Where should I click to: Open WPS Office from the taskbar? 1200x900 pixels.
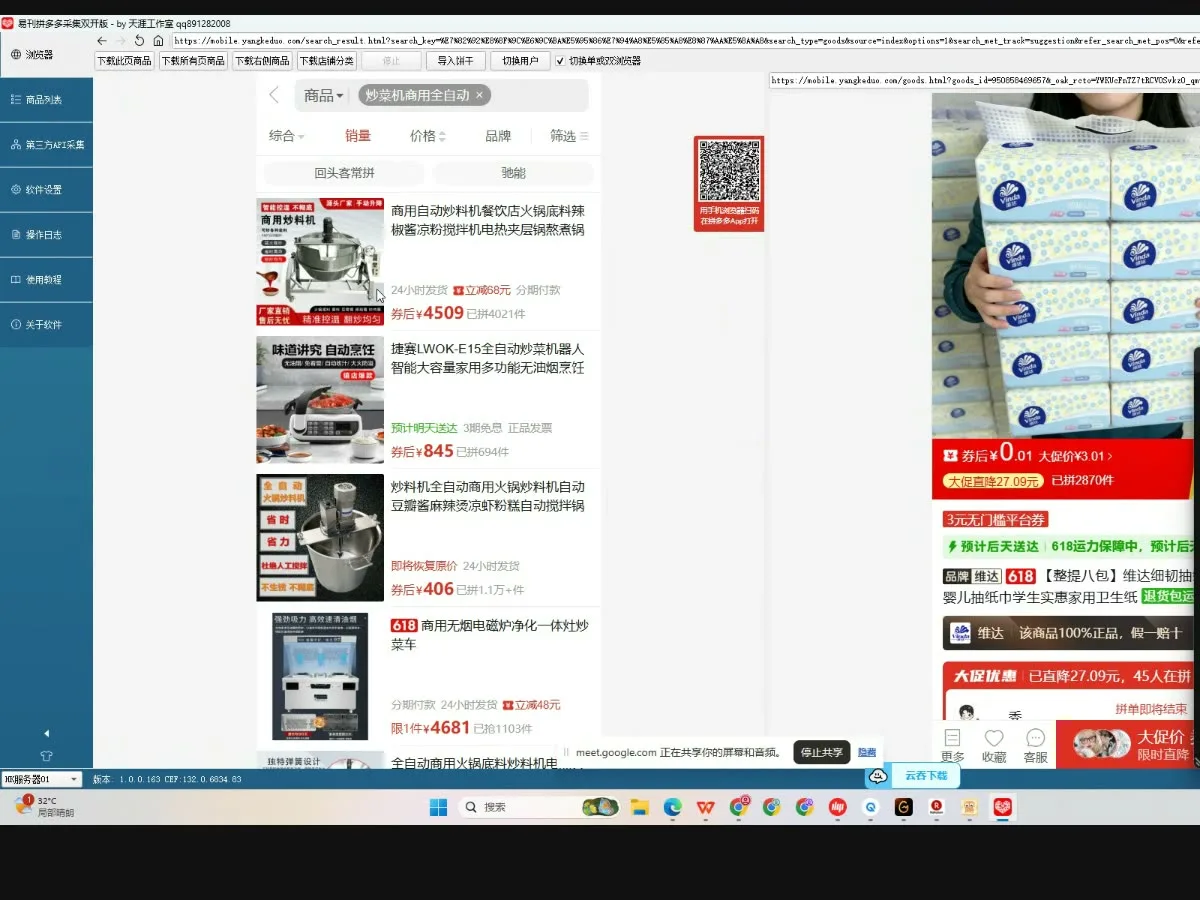tap(705, 806)
